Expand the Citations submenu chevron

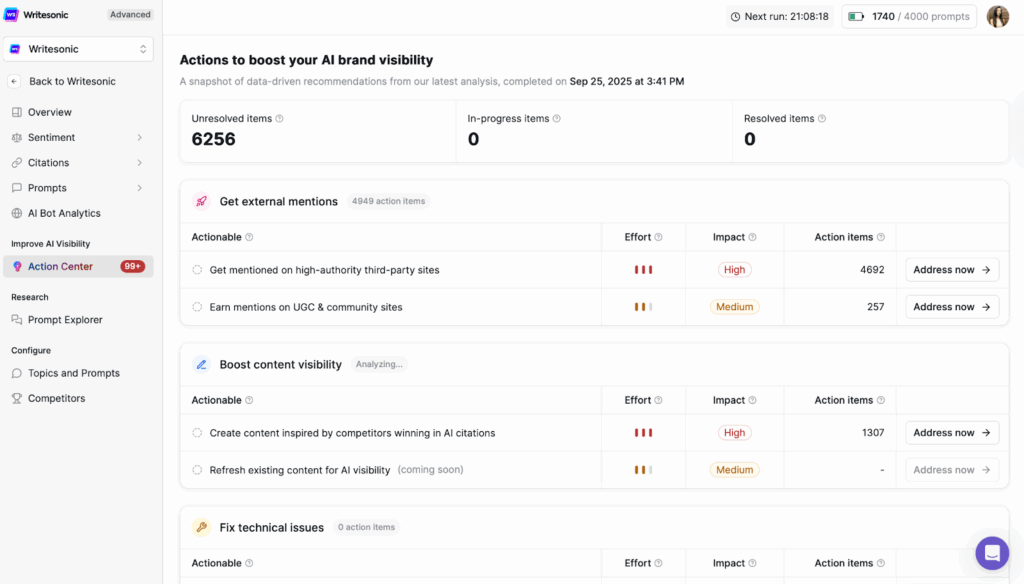(139, 163)
